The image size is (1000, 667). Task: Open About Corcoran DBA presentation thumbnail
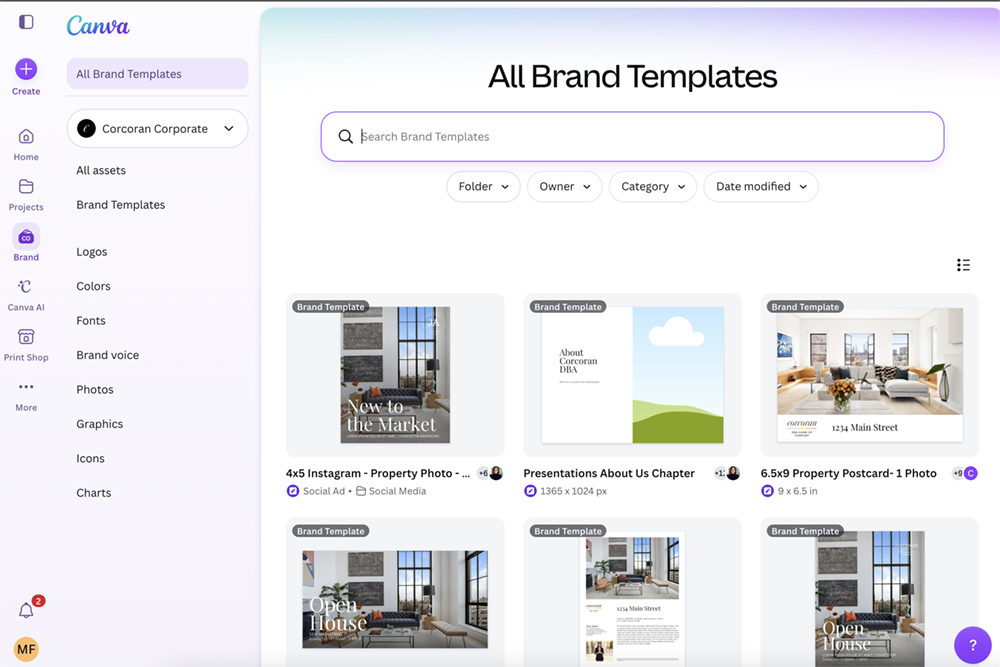pos(633,375)
